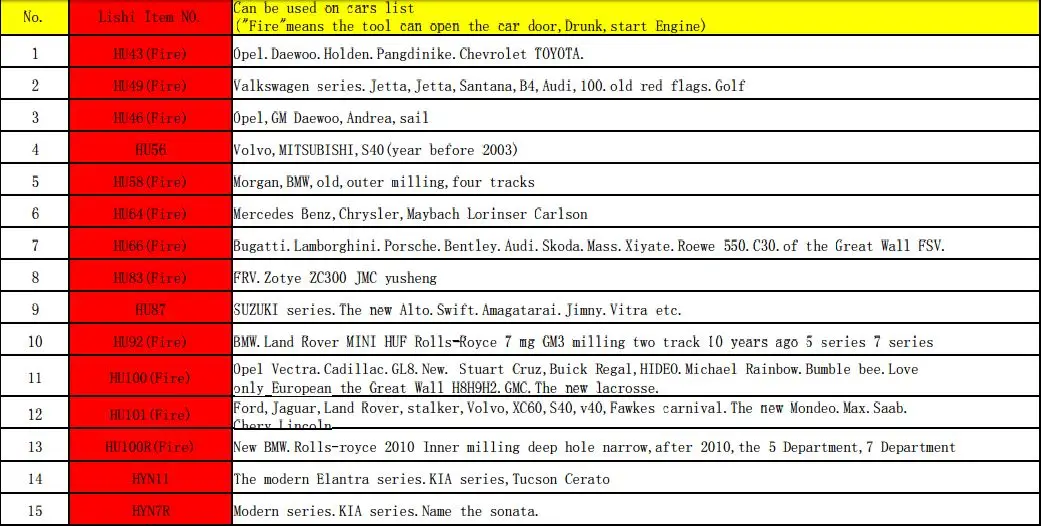
Task: Select row number 11 cell
Action: pyautogui.click(x=35, y=376)
